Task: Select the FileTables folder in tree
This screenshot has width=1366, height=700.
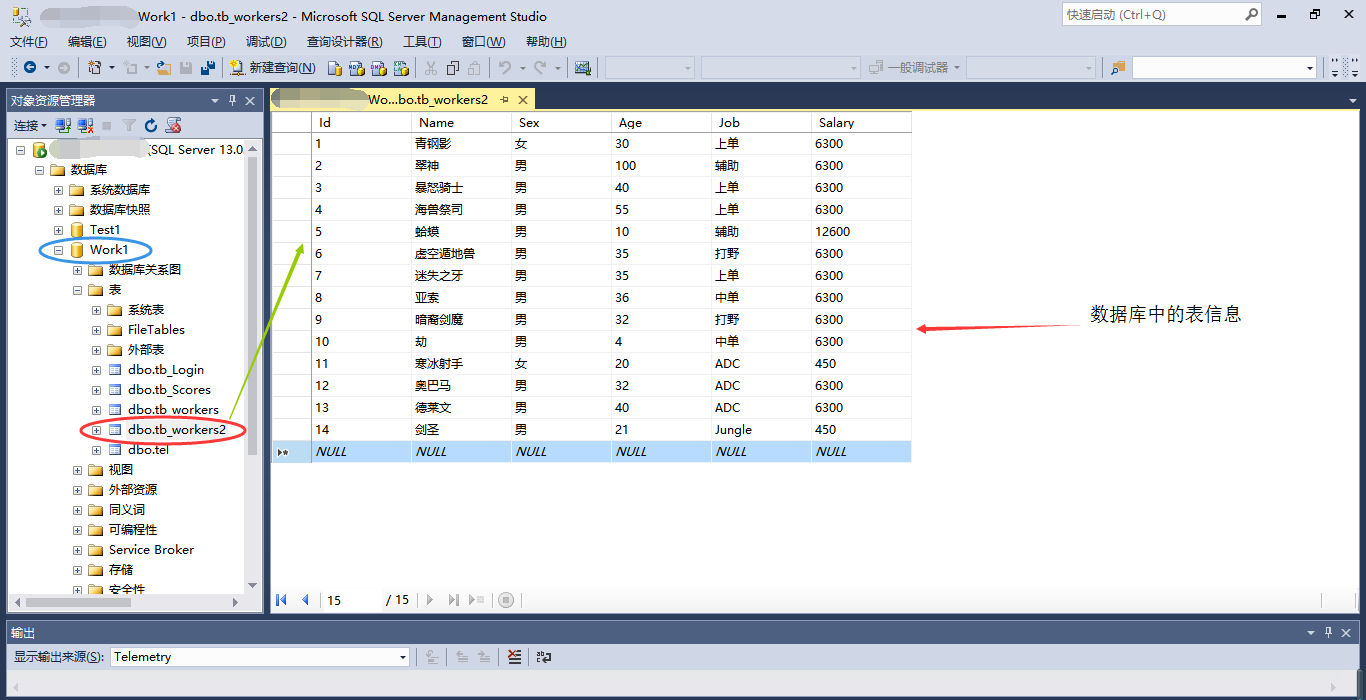Action: point(156,330)
